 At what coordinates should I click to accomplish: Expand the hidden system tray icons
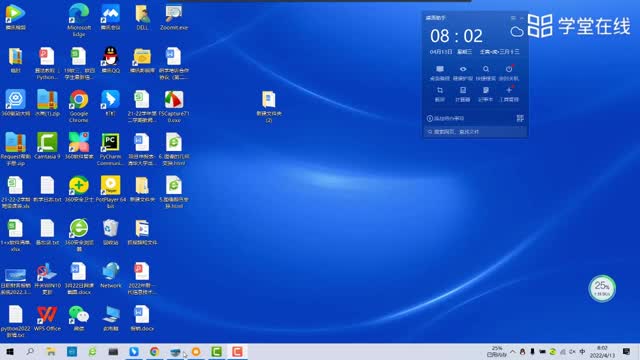point(513,351)
